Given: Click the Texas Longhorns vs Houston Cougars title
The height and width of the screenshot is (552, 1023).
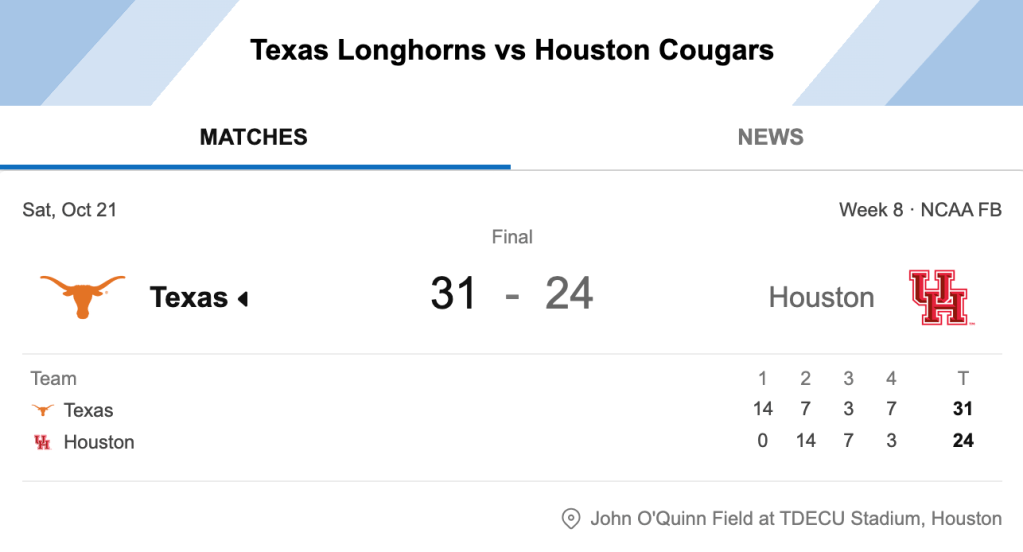Looking at the screenshot, I should click(511, 50).
